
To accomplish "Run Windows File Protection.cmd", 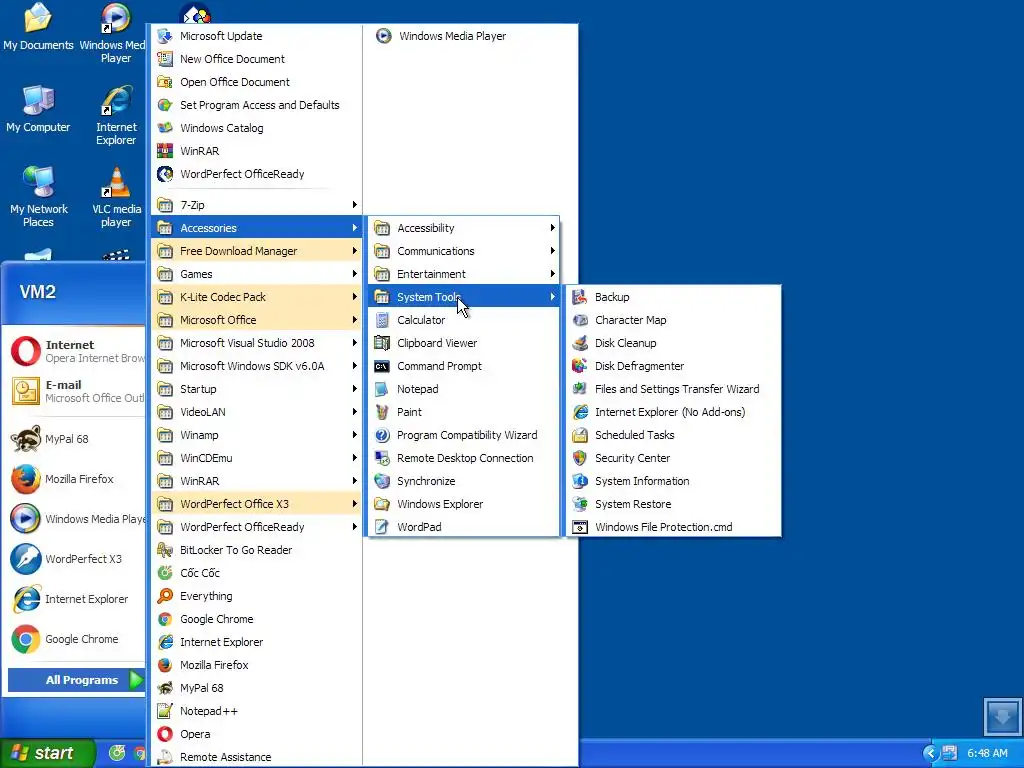I will pyautogui.click(x=673, y=527).
